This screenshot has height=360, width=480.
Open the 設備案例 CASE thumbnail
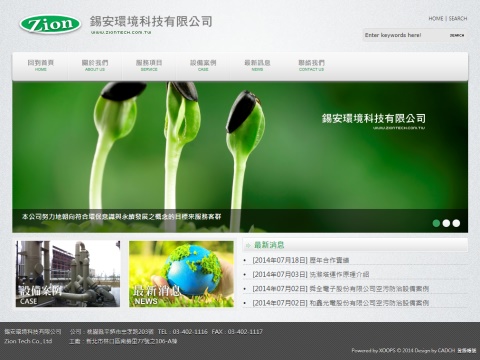pos(68,274)
